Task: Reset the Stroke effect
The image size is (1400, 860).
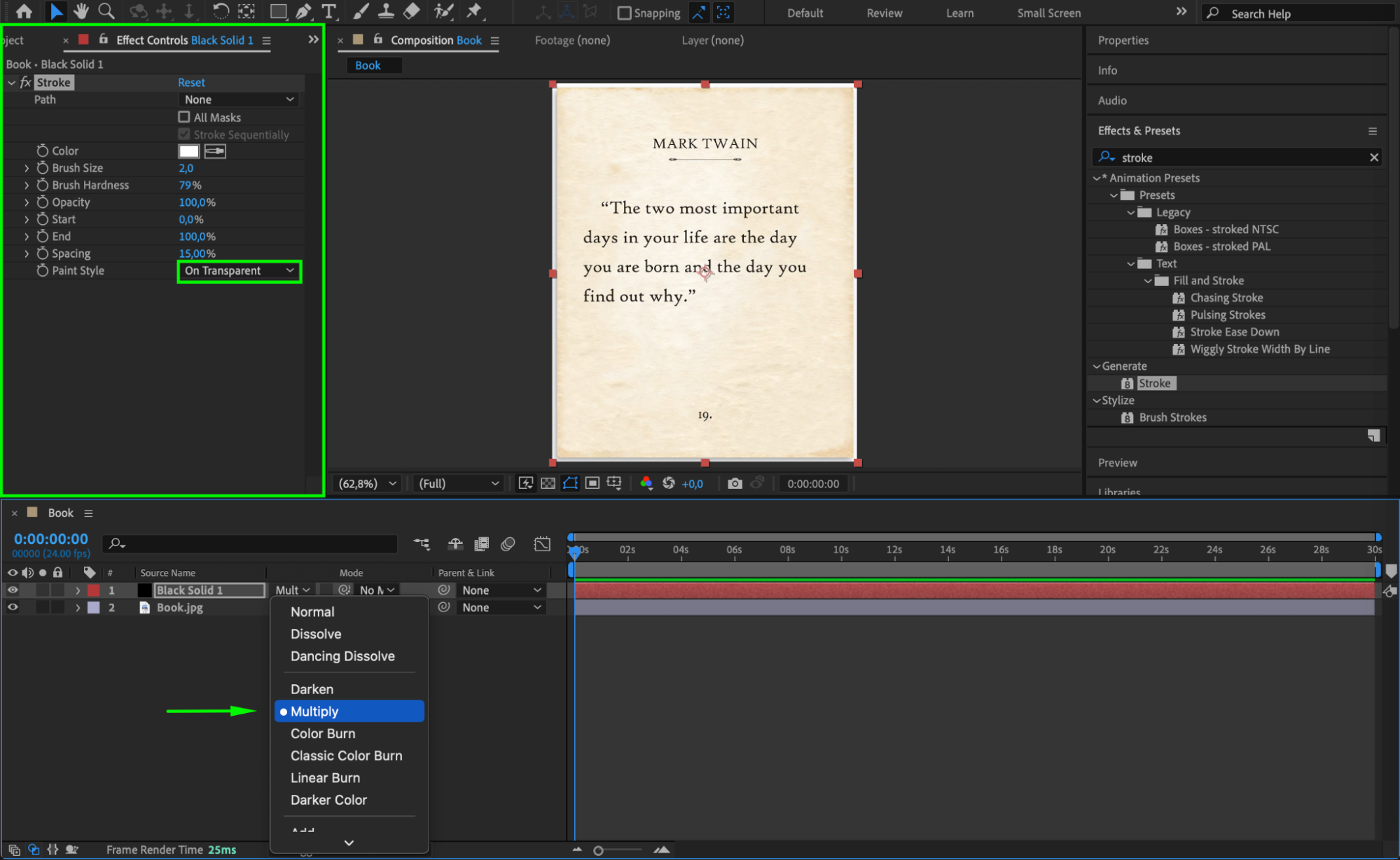Action: point(191,83)
